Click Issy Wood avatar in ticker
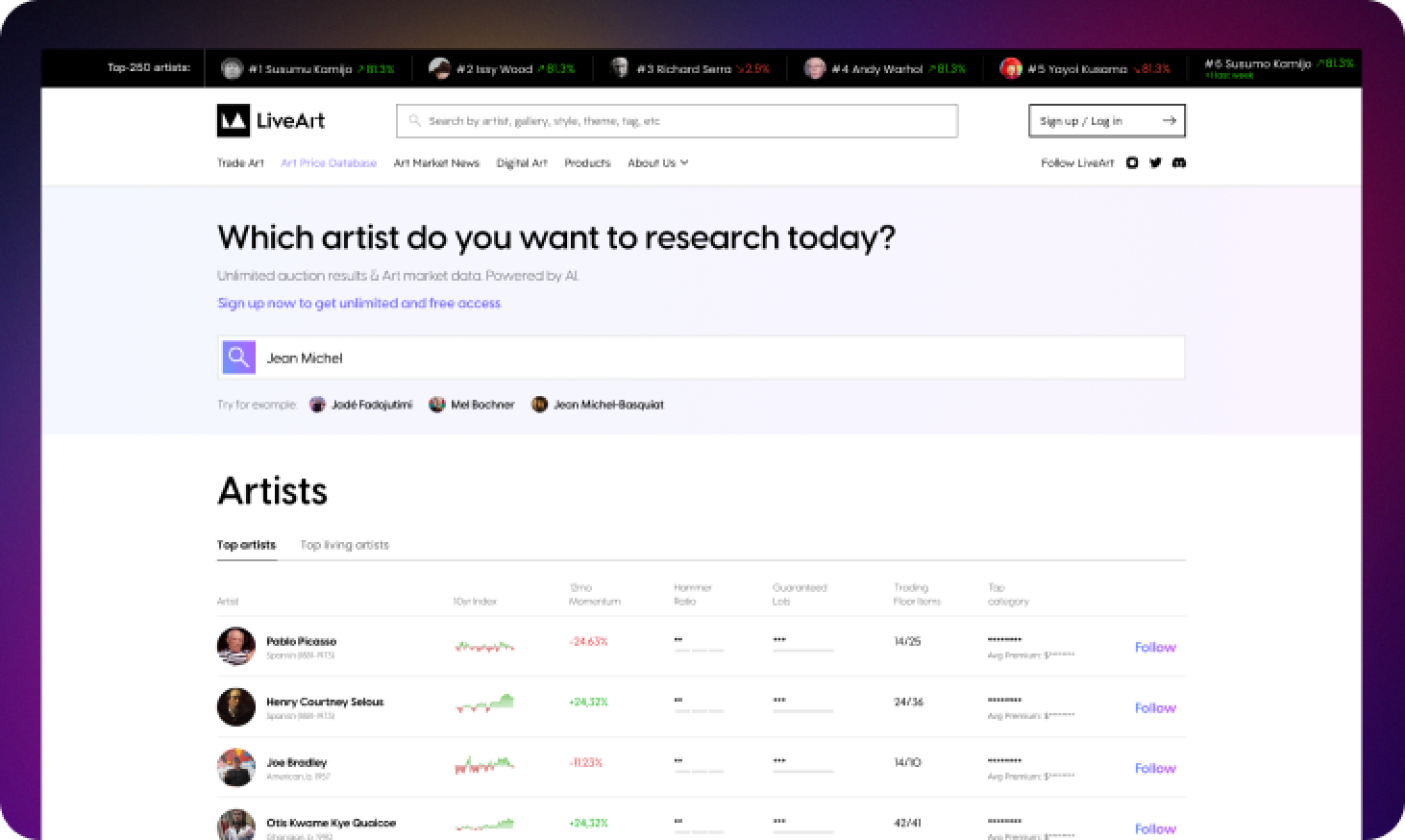The image size is (1405, 840). tap(439, 68)
